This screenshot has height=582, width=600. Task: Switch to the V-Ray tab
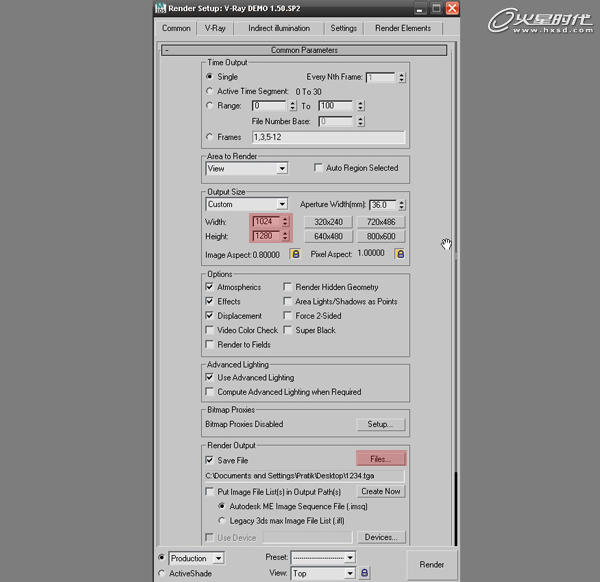pos(215,28)
